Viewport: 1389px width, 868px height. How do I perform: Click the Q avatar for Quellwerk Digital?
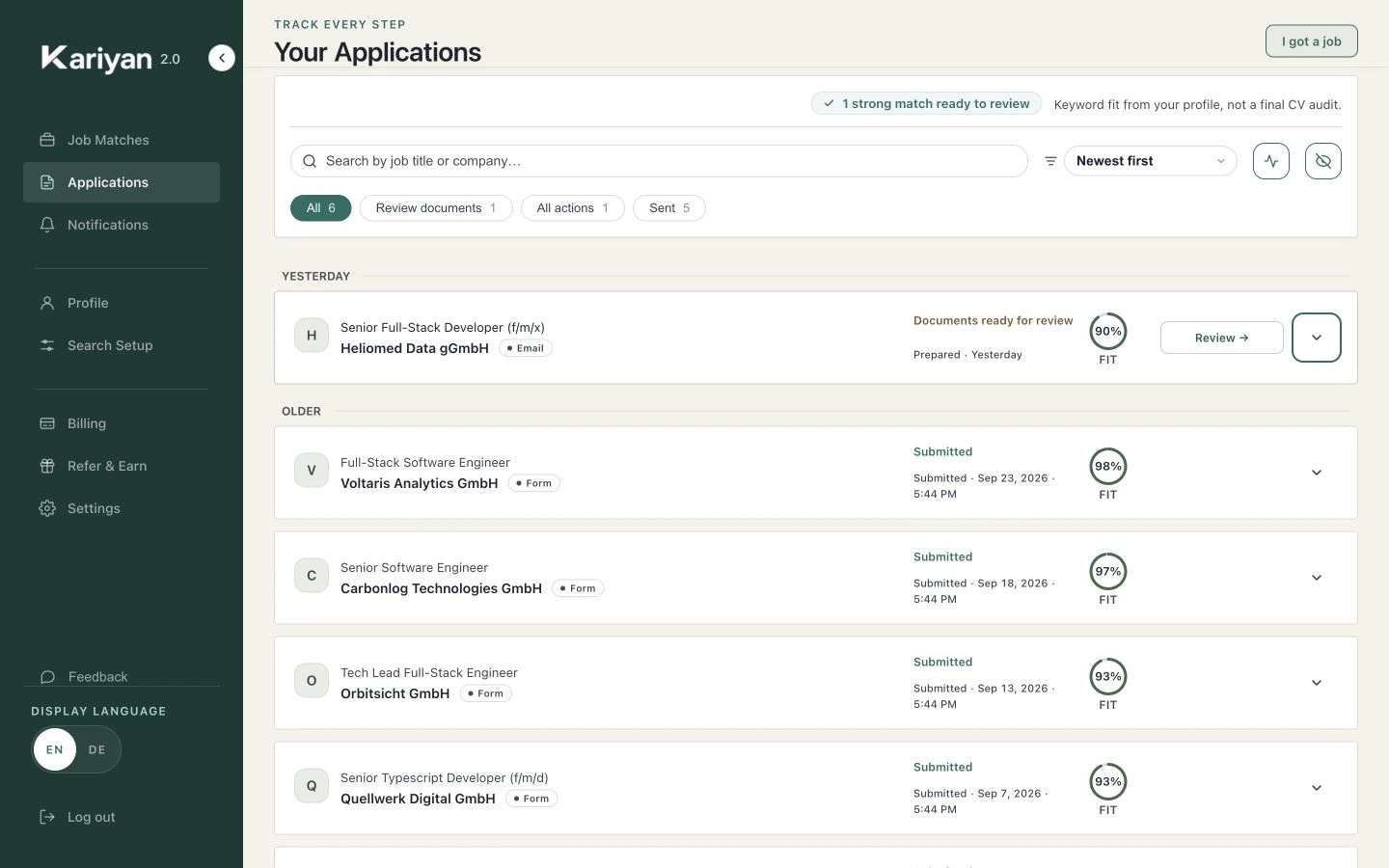tap(312, 786)
